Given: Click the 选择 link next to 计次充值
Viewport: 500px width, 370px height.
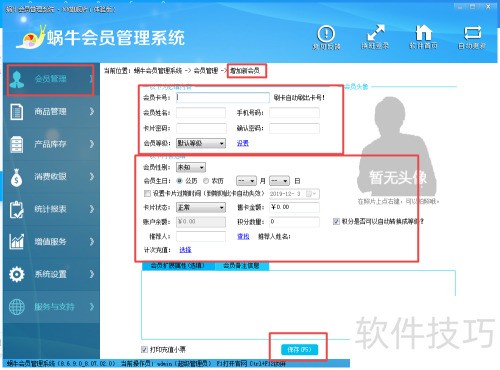Looking at the screenshot, I should click(185, 250).
